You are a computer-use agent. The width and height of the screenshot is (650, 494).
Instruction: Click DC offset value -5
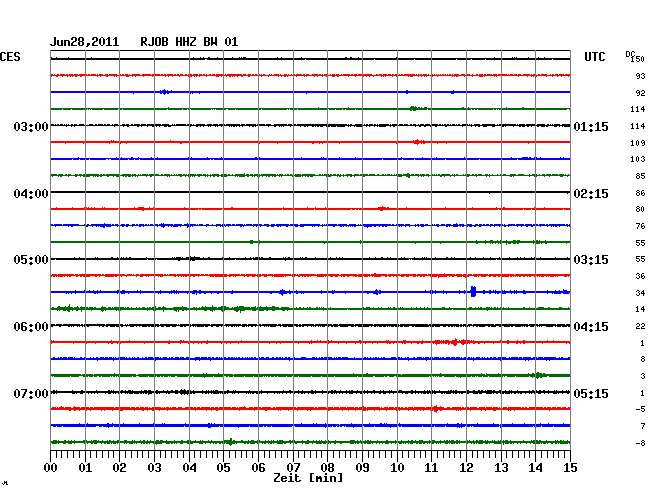[640, 409]
